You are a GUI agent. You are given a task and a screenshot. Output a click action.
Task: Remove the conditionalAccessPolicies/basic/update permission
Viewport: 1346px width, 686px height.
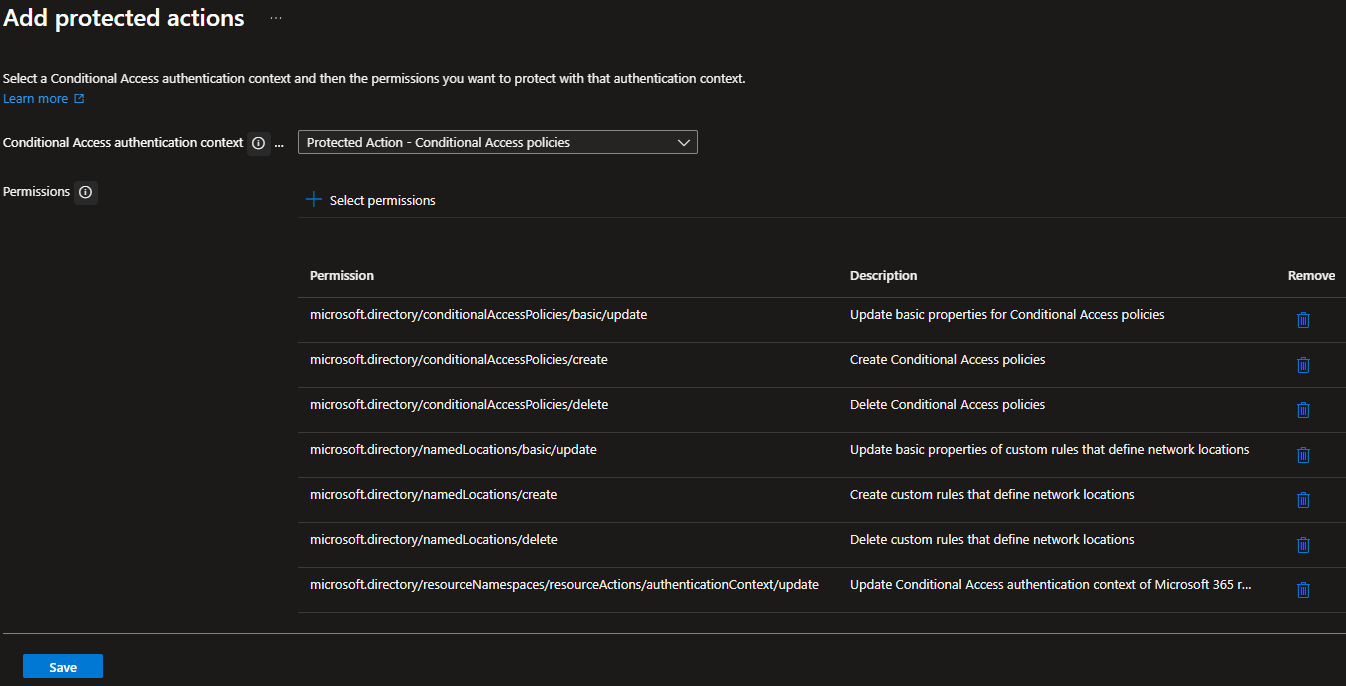1303,320
